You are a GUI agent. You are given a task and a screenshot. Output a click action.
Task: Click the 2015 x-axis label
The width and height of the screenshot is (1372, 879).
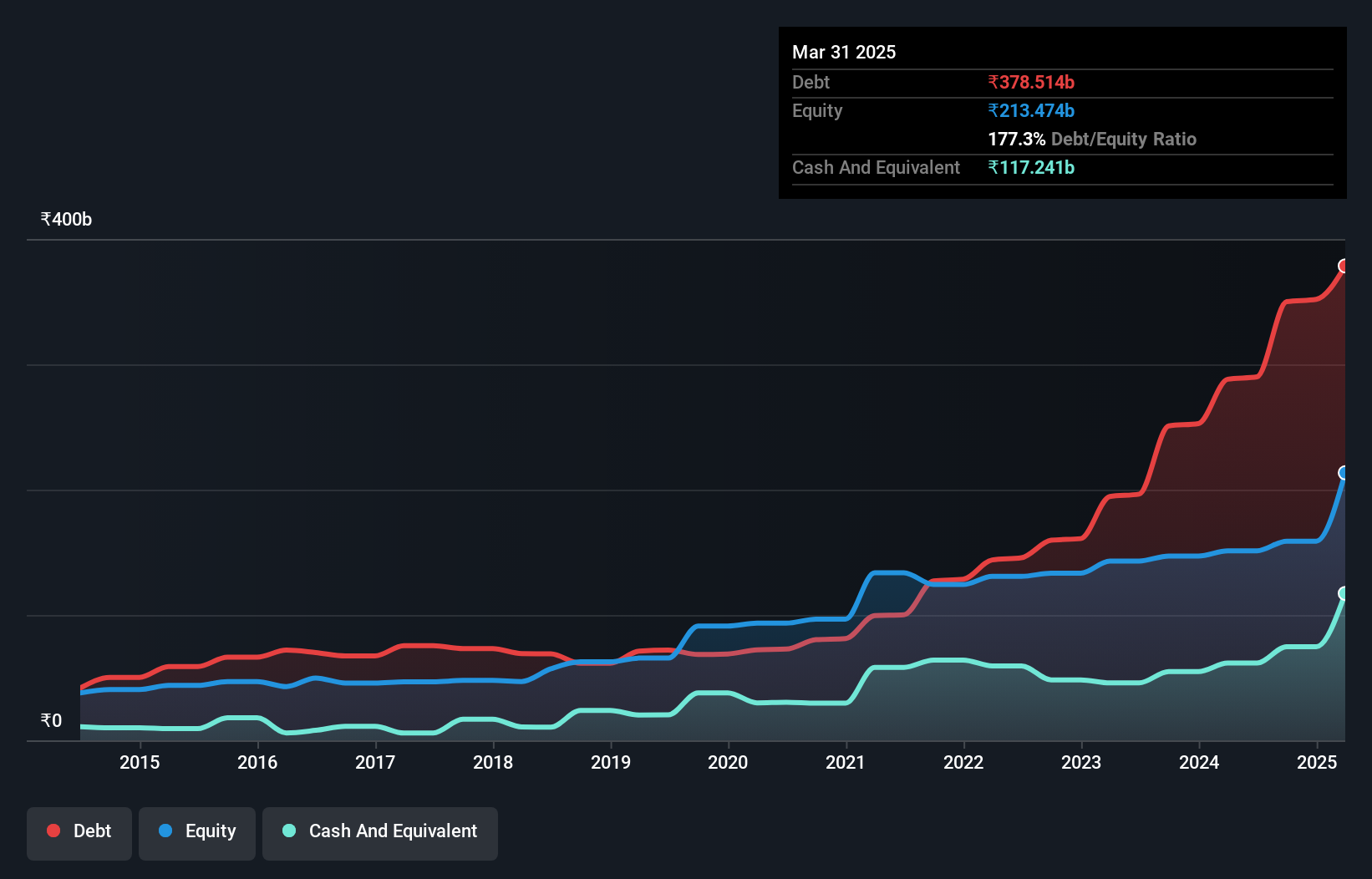pyautogui.click(x=140, y=762)
